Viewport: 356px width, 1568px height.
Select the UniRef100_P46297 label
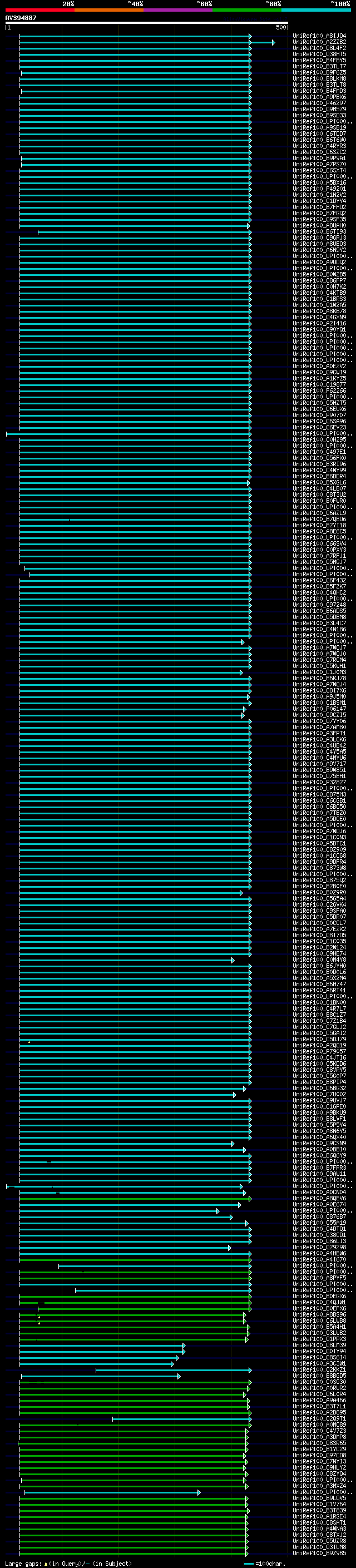(x=319, y=103)
